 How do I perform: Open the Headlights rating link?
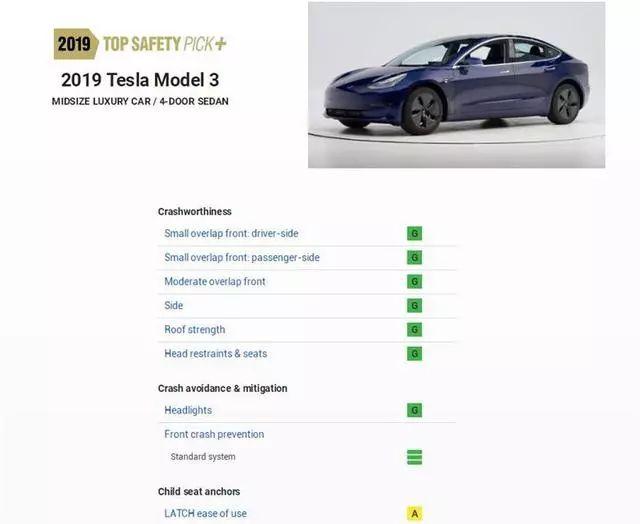pyautogui.click(x=188, y=410)
